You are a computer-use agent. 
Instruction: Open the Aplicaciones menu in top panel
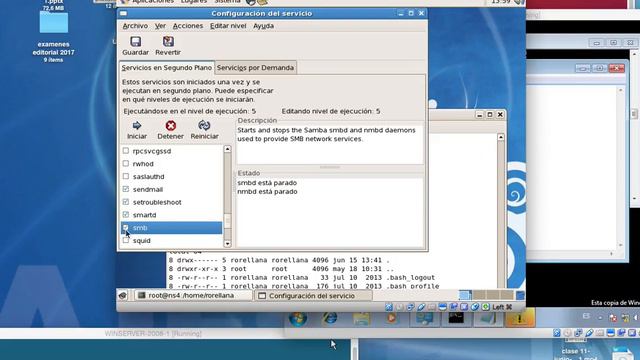[153, 2]
